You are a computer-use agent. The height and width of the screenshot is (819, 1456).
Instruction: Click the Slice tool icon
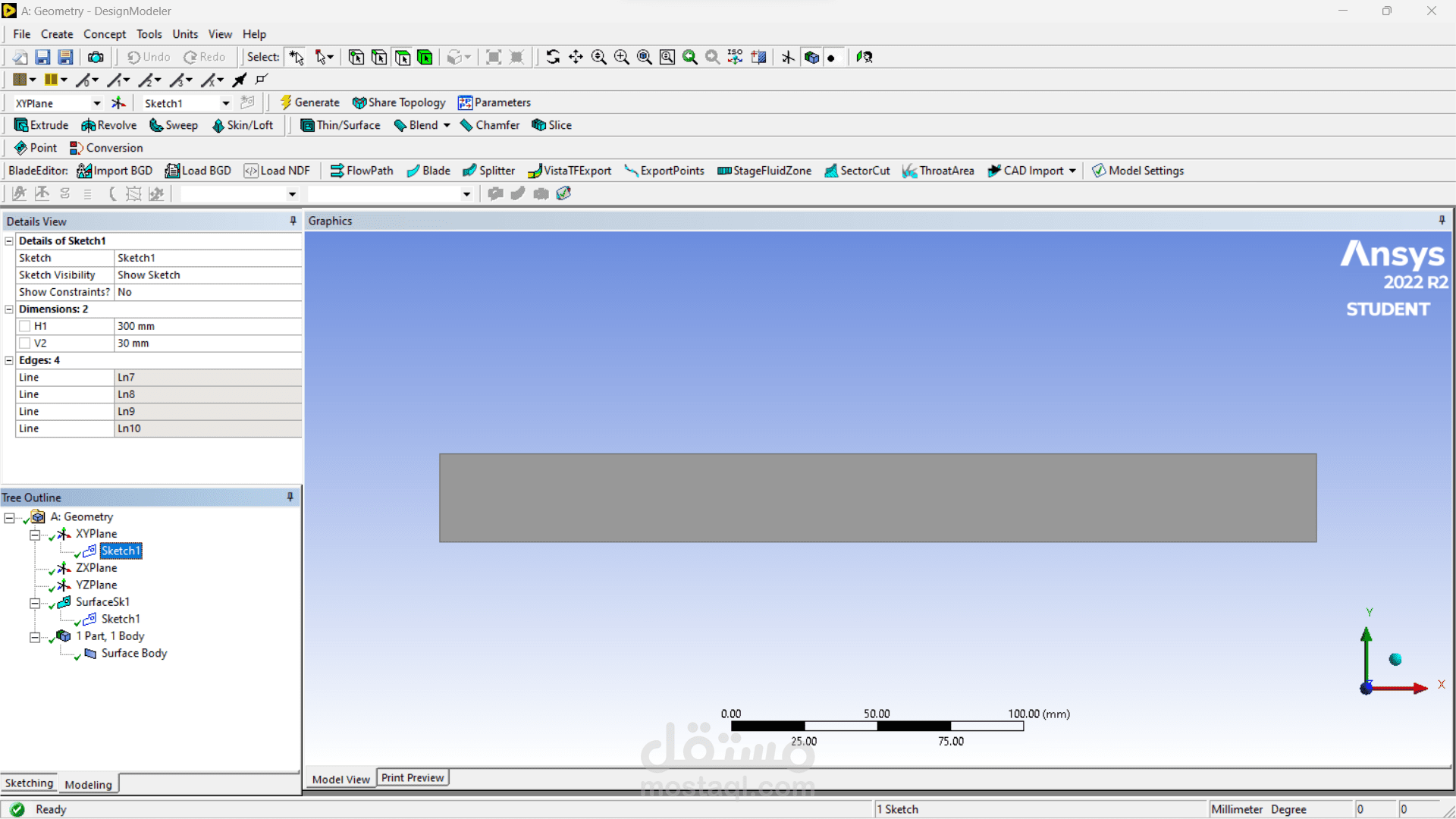(x=539, y=125)
